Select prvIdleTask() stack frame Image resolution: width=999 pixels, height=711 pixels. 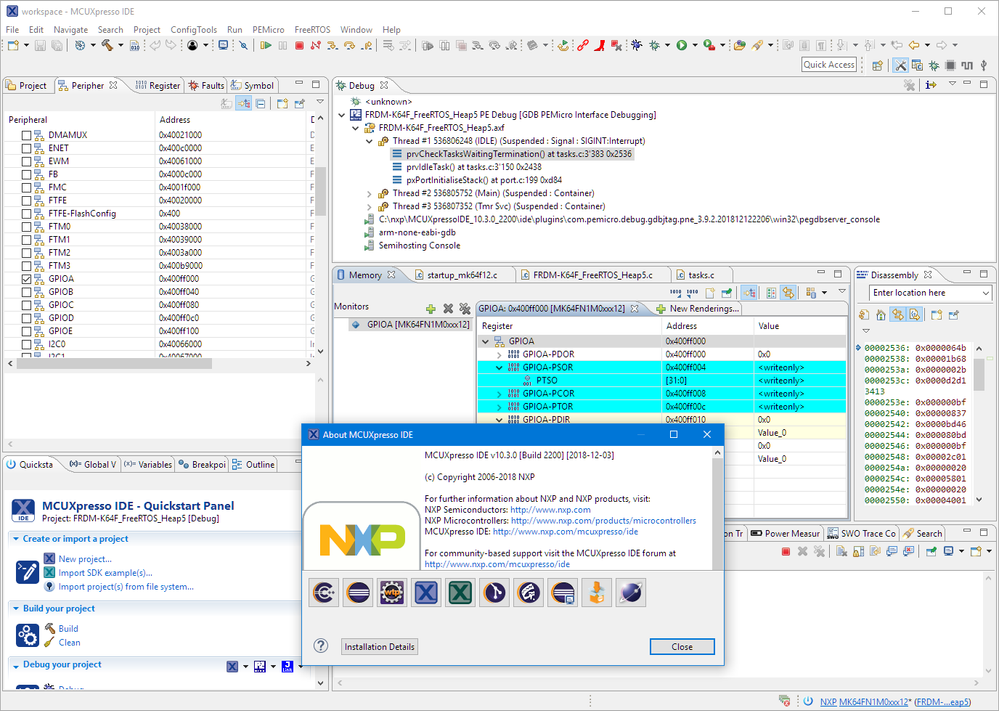click(x=473, y=167)
